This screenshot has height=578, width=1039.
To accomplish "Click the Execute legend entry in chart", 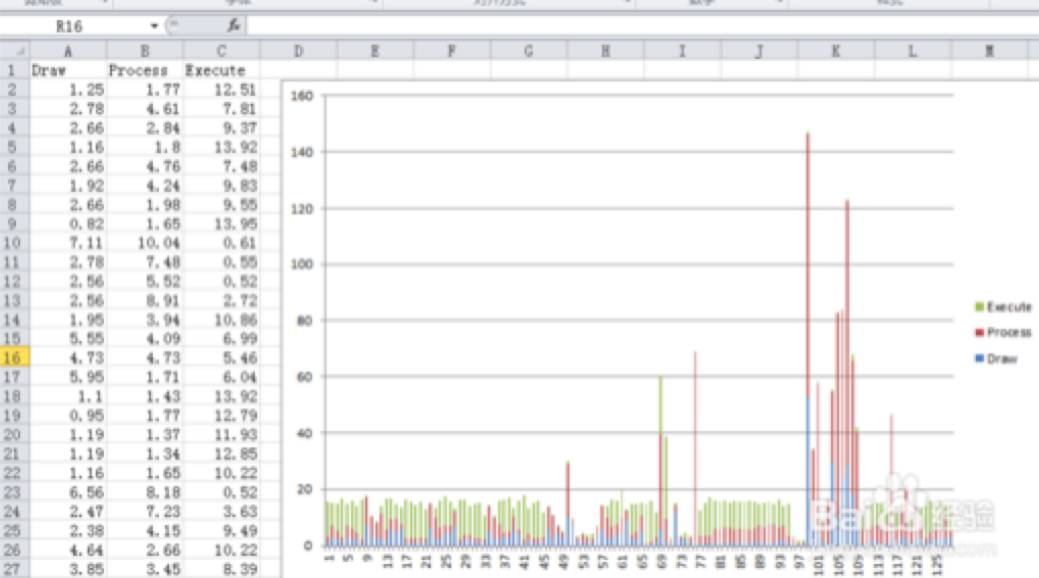I will tap(1003, 307).
